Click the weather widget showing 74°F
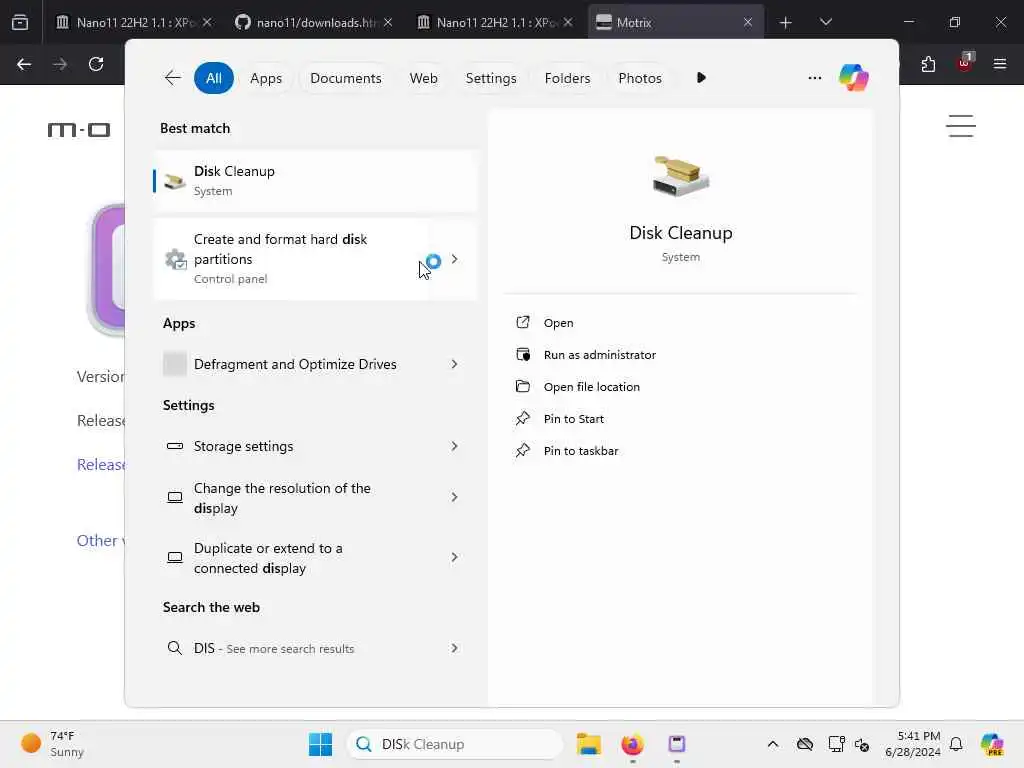Screen dimensions: 1024x768 53,744
